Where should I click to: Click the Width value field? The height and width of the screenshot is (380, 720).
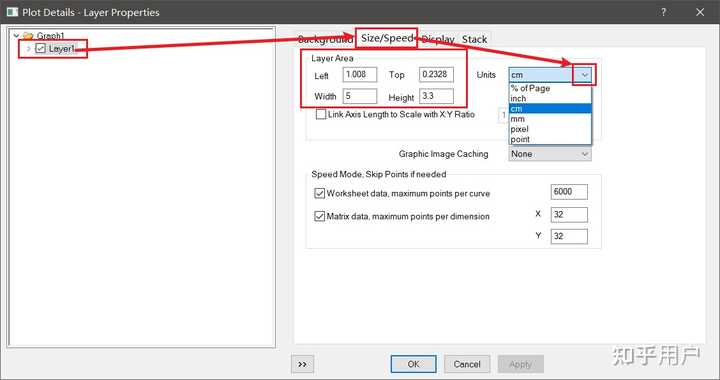click(x=360, y=96)
